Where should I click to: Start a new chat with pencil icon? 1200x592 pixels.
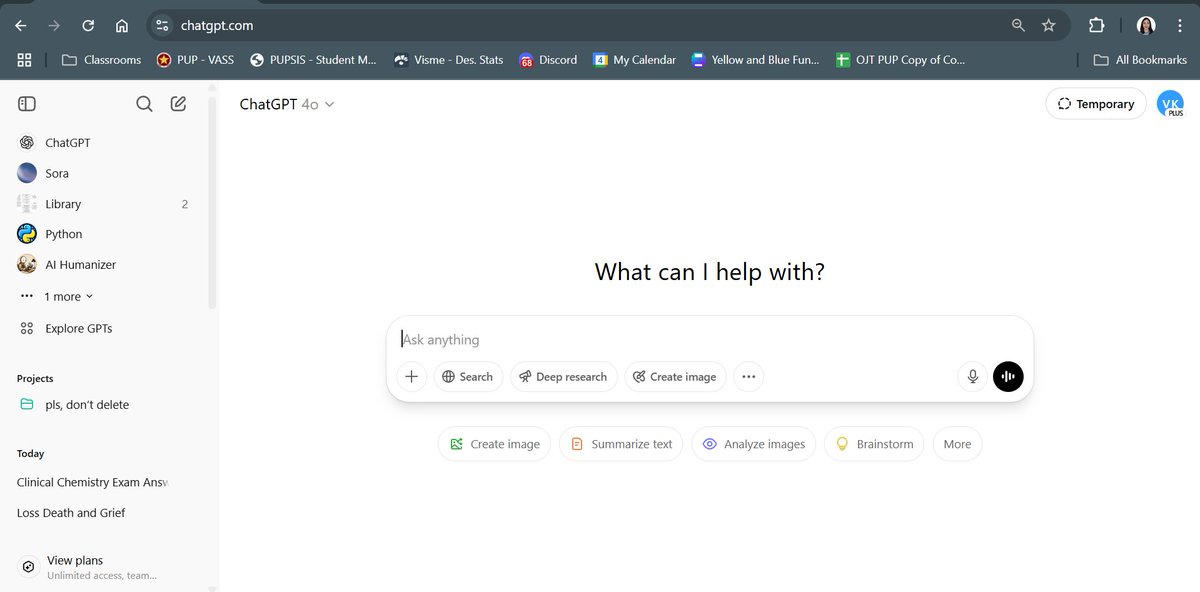(x=178, y=104)
